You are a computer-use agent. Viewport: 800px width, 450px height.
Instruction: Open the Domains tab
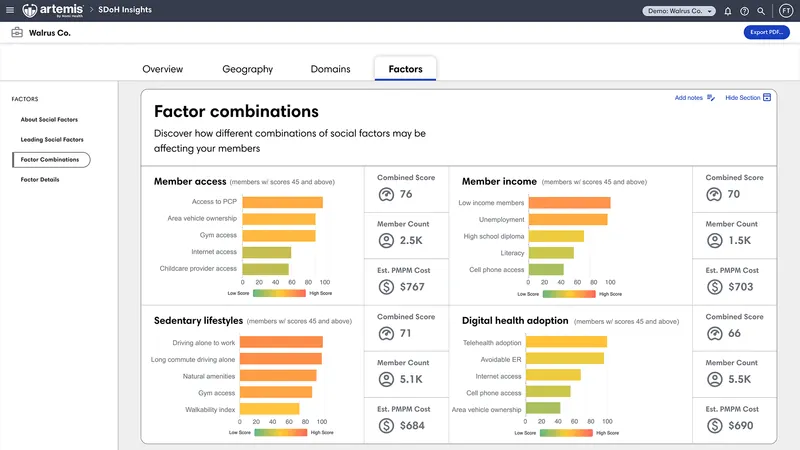(331, 69)
